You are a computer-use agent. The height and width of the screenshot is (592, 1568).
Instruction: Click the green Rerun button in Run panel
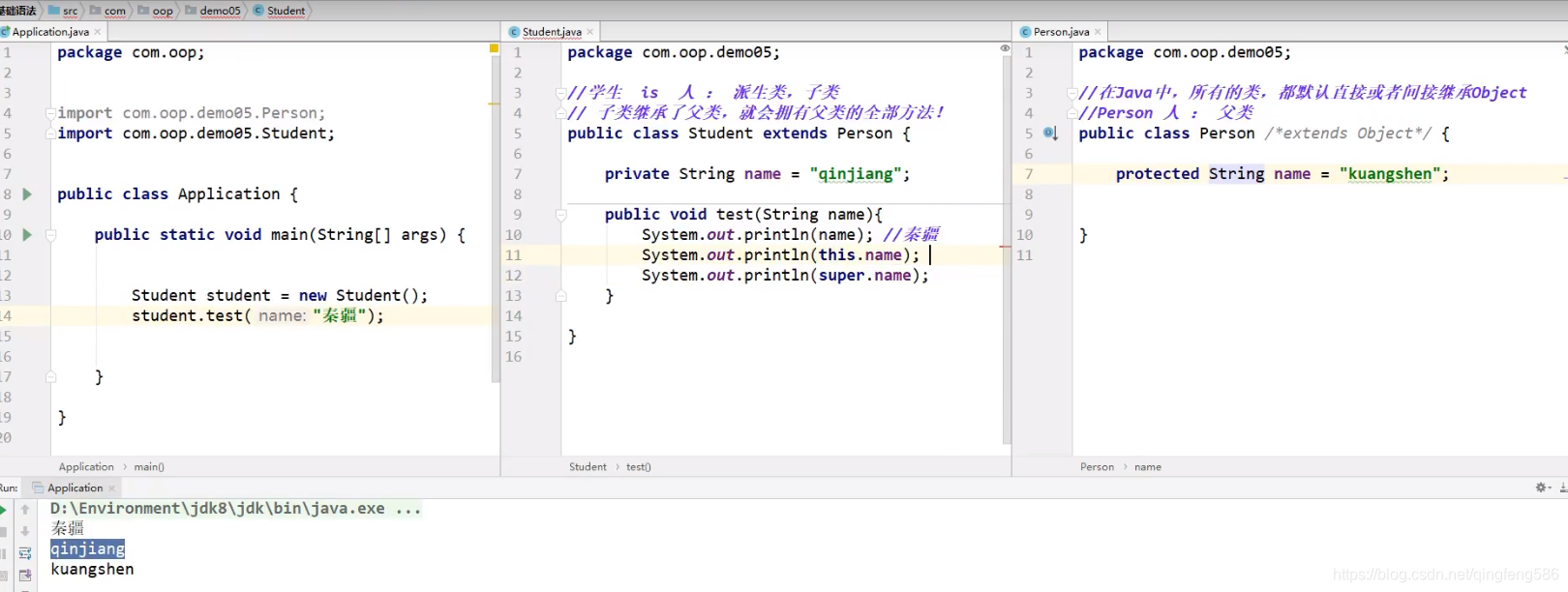pyautogui.click(x=3, y=510)
